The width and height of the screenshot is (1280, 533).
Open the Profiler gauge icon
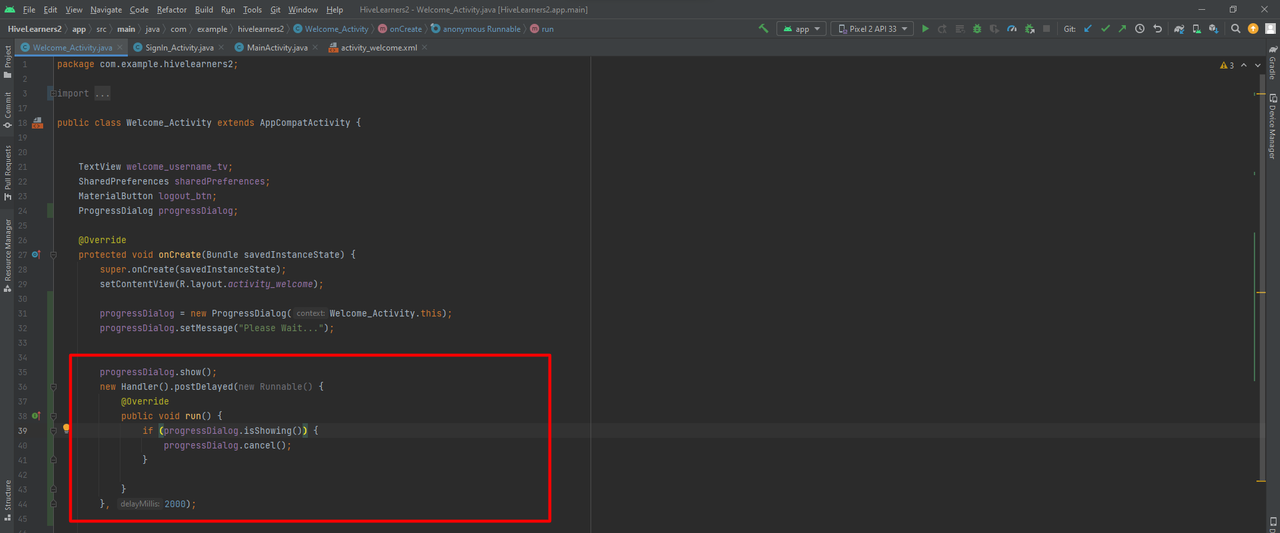click(x=1012, y=29)
